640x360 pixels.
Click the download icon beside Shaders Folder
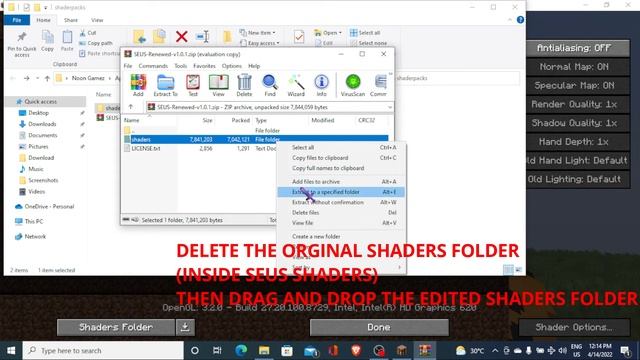185,327
